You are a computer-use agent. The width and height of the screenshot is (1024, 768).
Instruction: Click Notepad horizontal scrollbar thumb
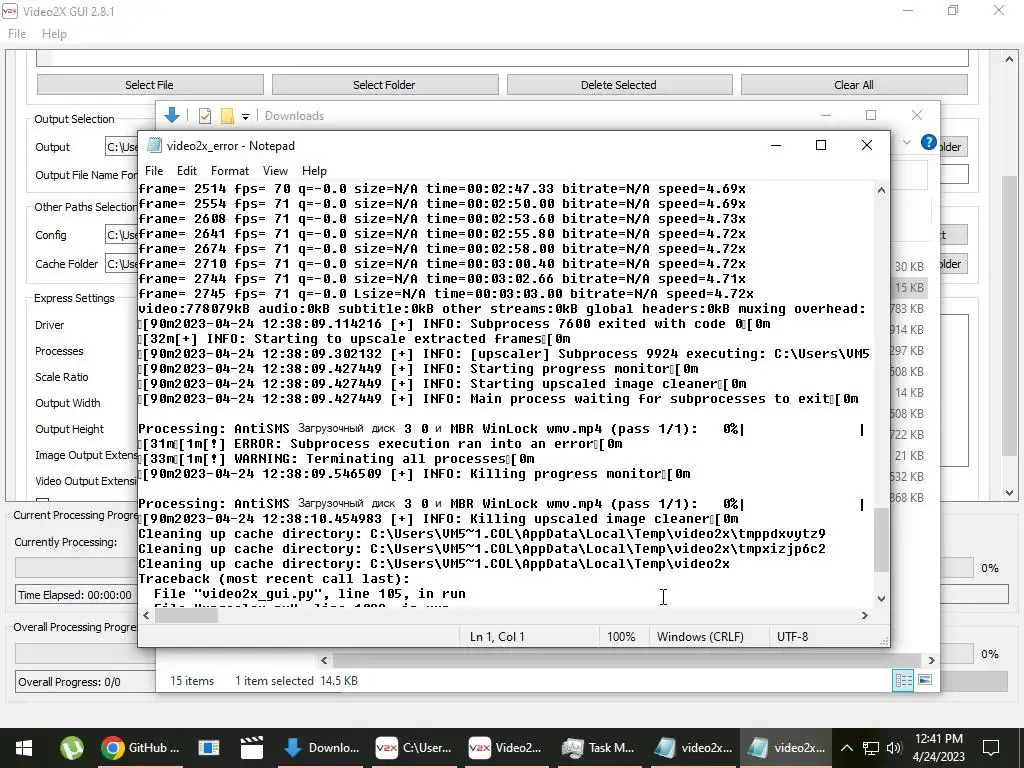186,615
